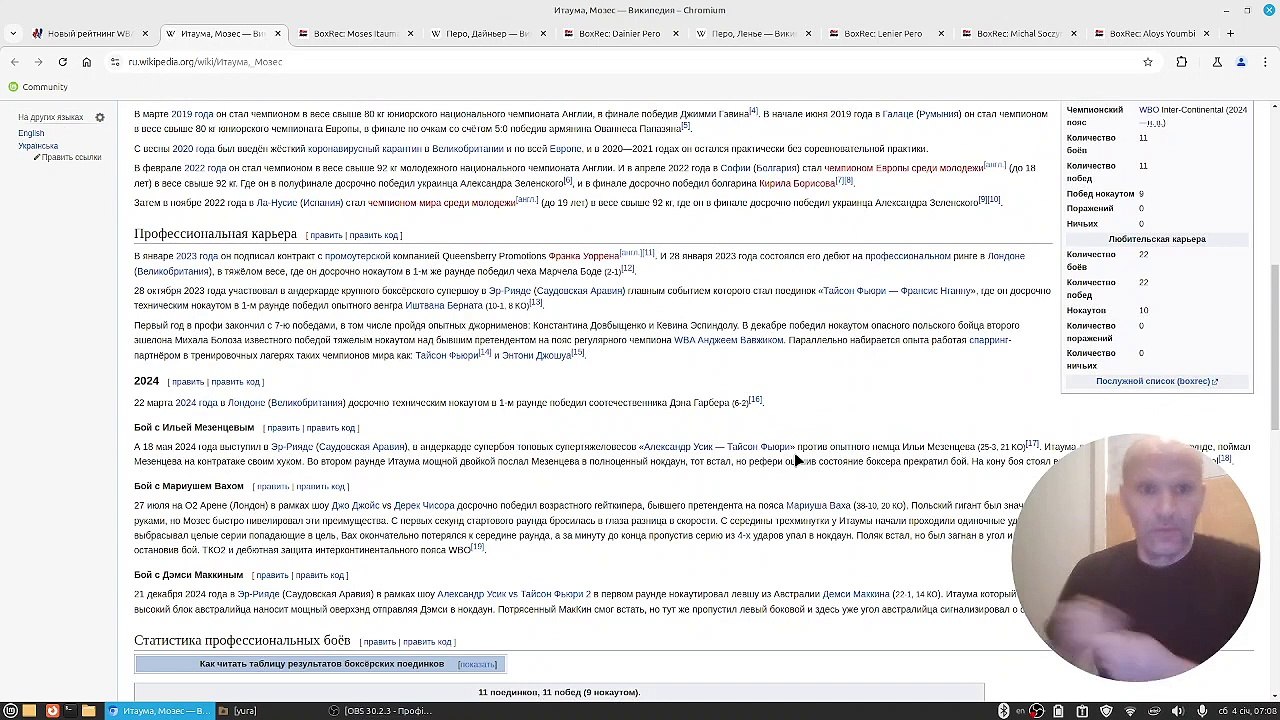Open the Community bookmark
The height and width of the screenshot is (720, 1280).
[x=38, y=87]
